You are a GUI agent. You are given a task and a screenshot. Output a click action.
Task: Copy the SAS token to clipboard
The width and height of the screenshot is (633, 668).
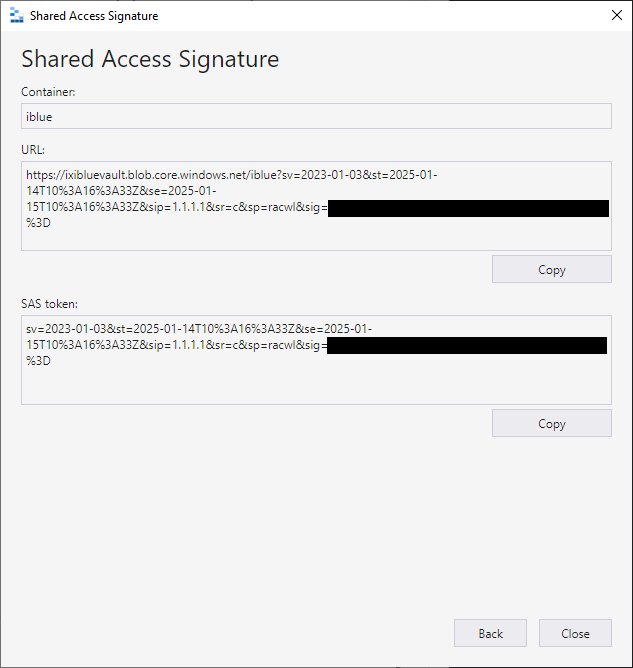[x=551, y=423]
